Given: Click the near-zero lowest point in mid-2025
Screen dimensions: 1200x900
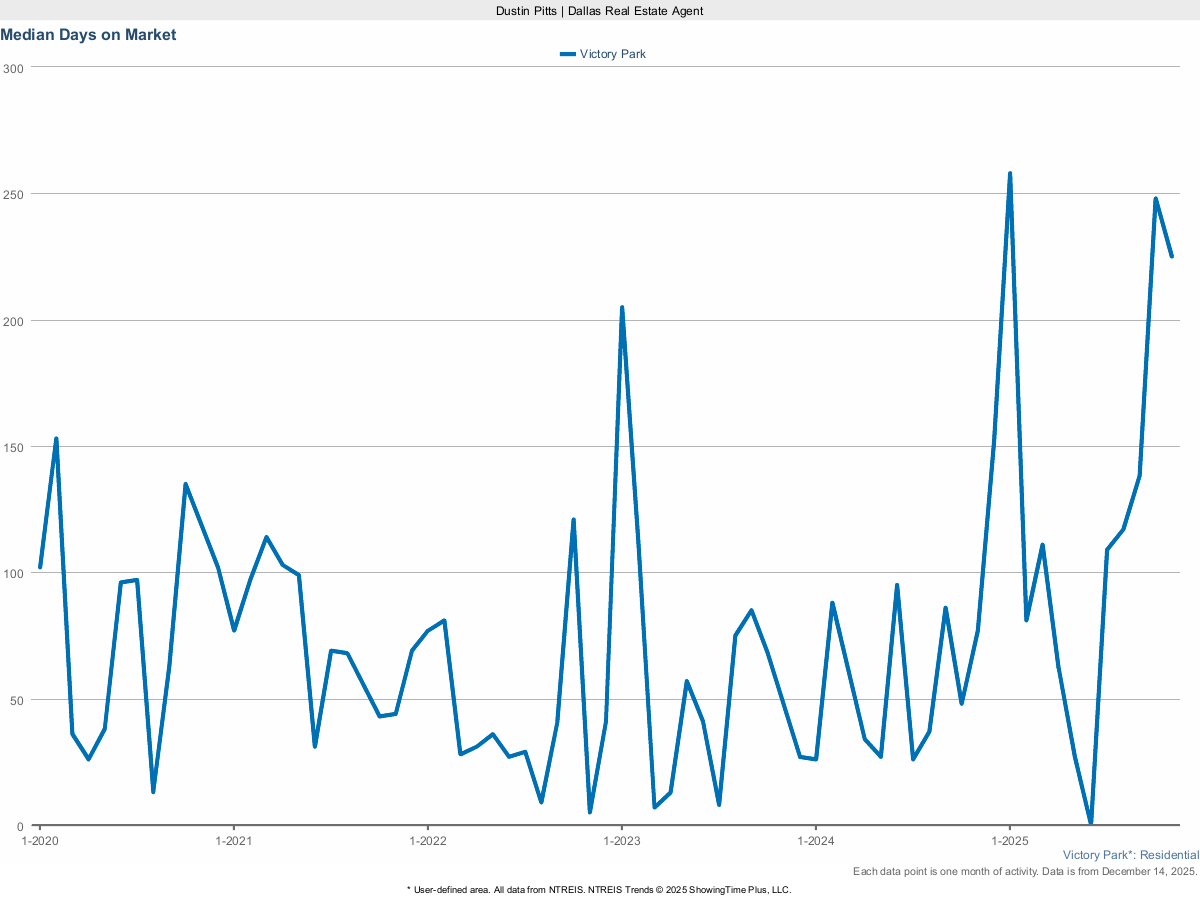Looking at the screenshot, I should (1090, 822).
